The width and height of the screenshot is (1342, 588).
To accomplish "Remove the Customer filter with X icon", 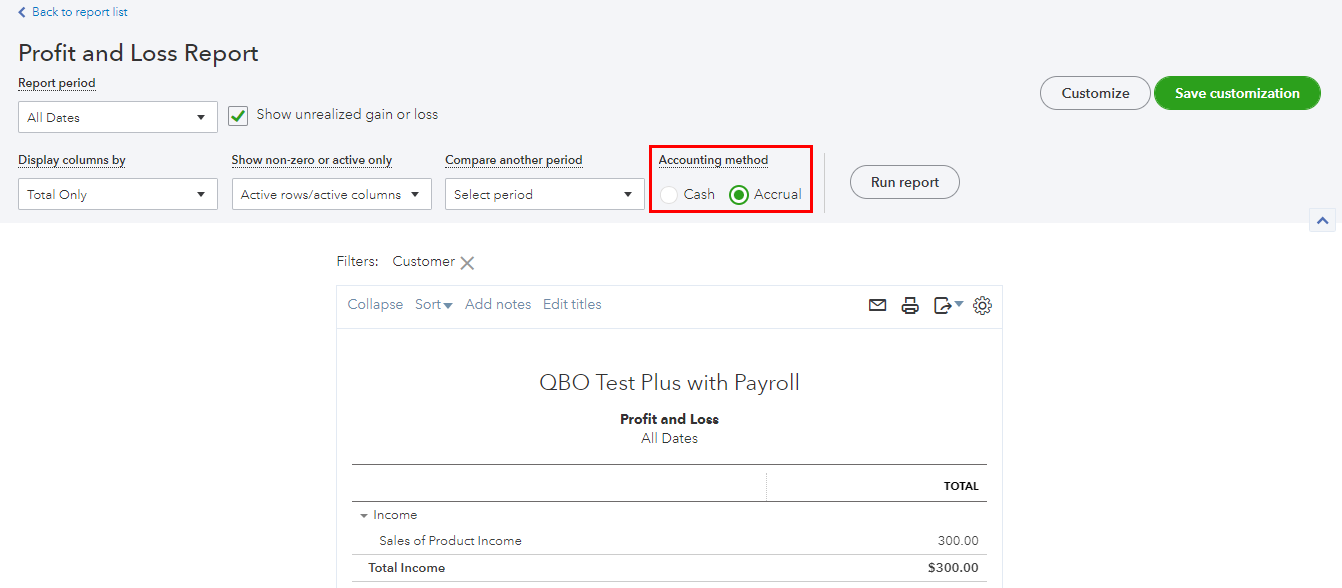I will tap(467, 263).
